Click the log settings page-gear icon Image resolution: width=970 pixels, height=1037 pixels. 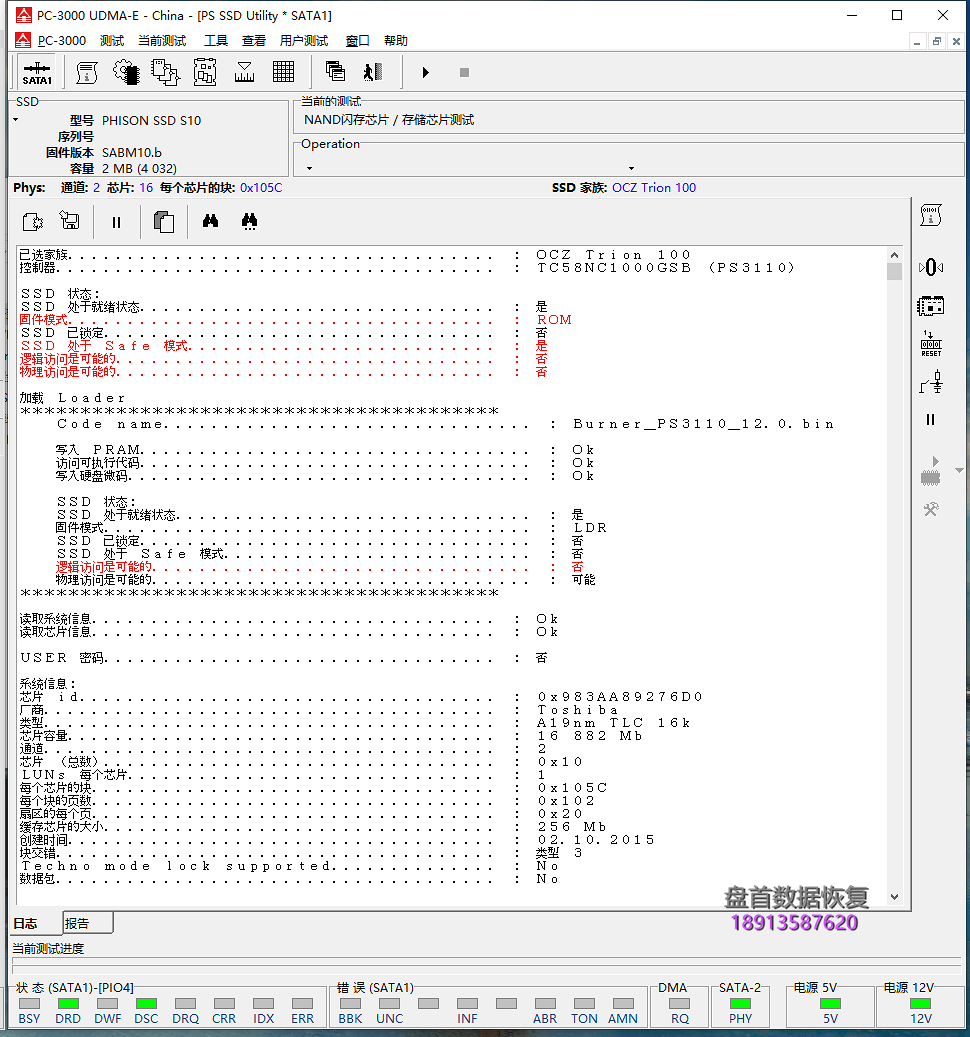click(x=32, y=222)
